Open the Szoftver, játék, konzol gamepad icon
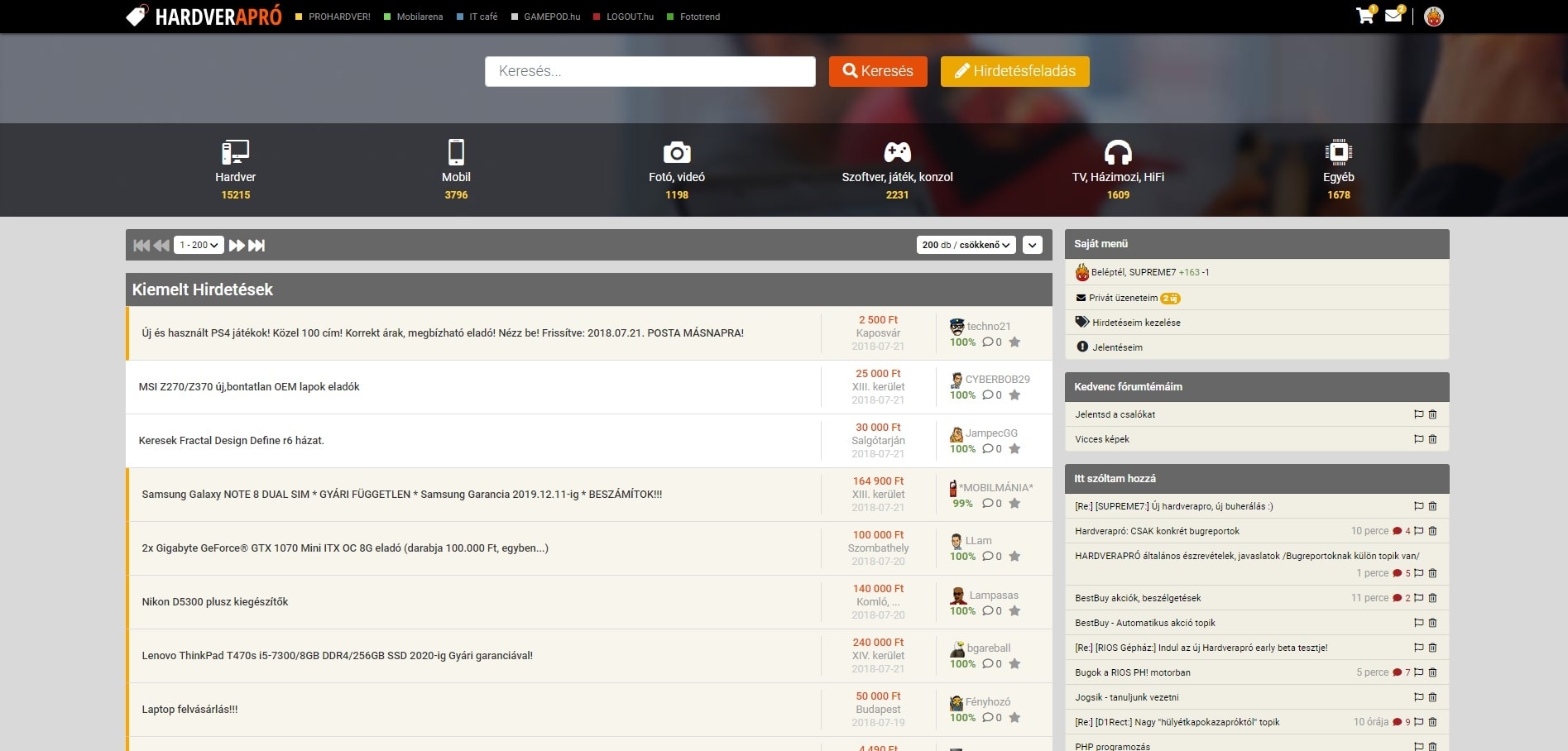 898,152
